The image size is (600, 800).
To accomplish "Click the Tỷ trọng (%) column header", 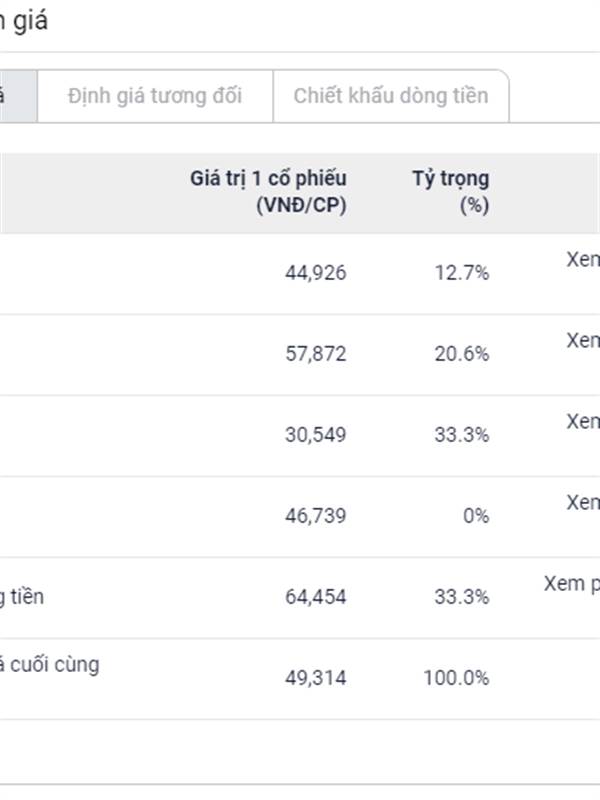I will tap(451, 192).
